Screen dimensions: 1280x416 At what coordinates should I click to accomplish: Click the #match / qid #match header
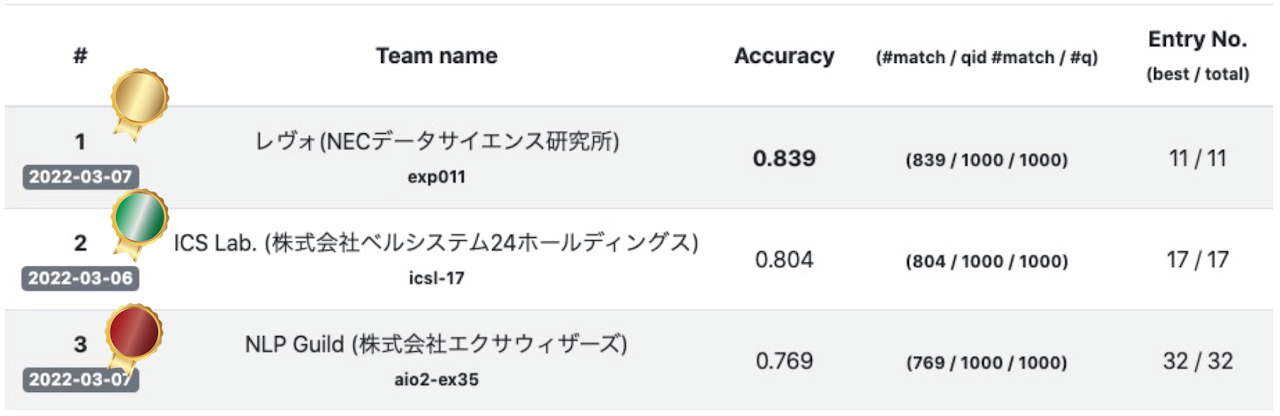coord(986,58)
